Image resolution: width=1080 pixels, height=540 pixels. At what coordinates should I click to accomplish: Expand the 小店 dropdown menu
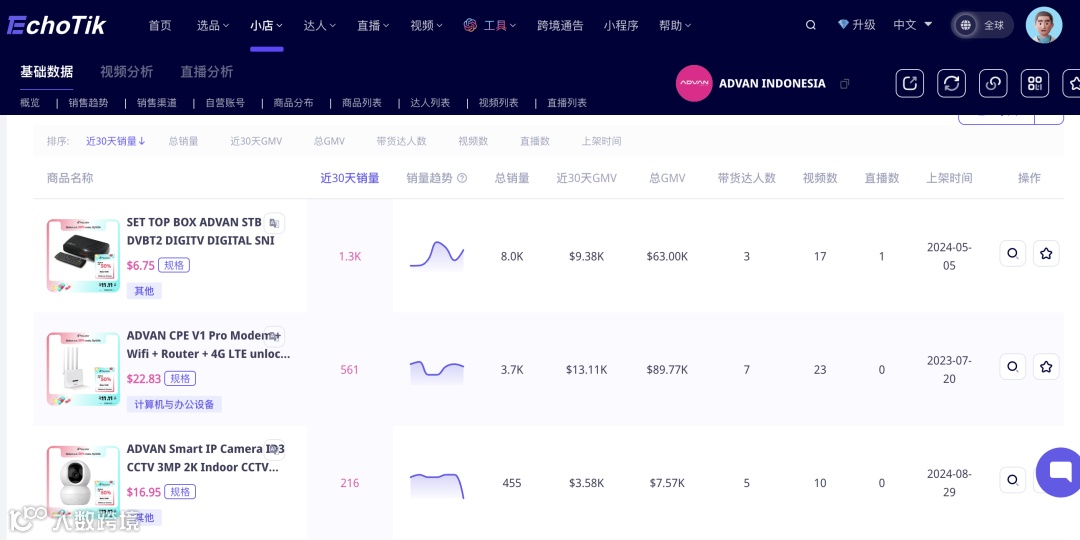[x=267, y=25]
